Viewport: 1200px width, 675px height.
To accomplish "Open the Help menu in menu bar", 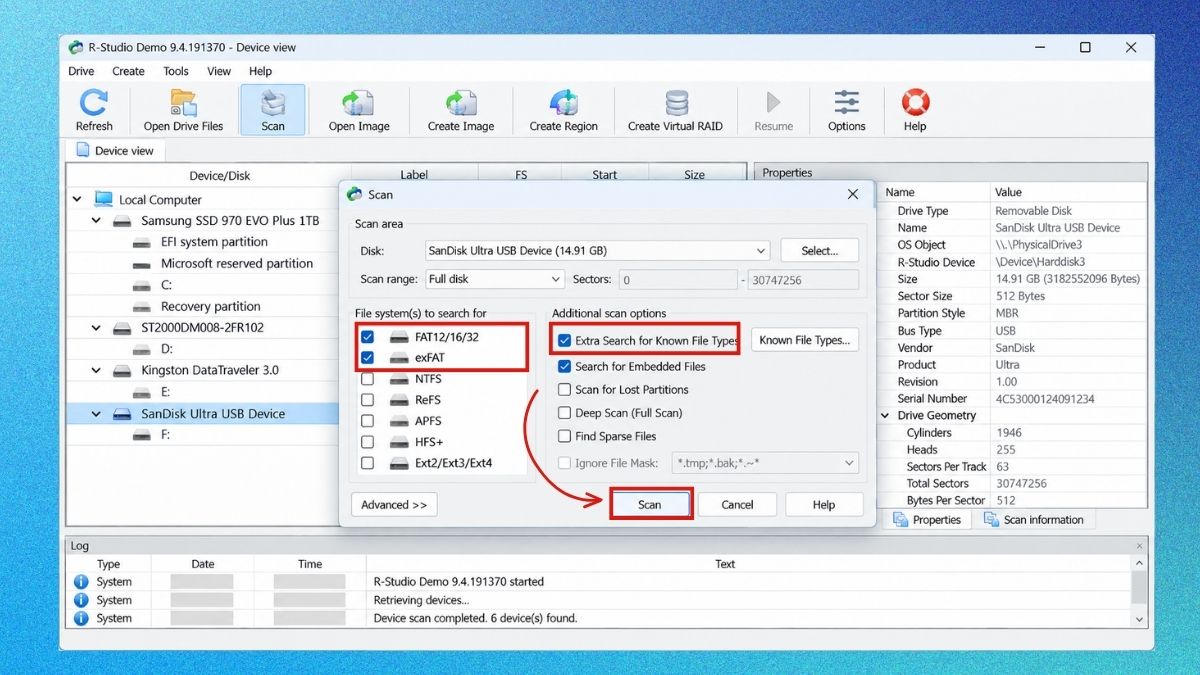I will (260, 71).
